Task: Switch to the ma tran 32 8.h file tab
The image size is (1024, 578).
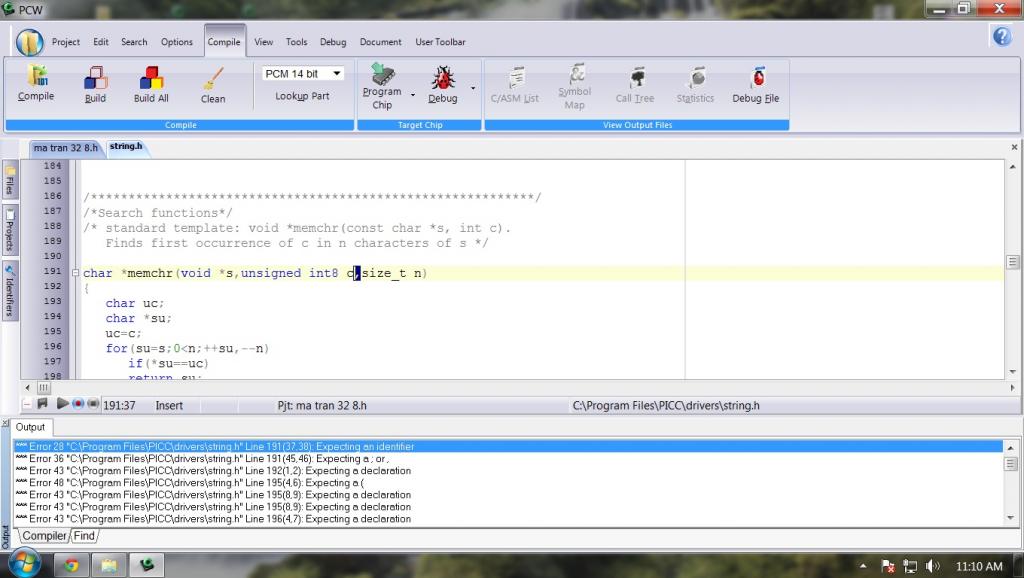Action: [x=66, y=148]
